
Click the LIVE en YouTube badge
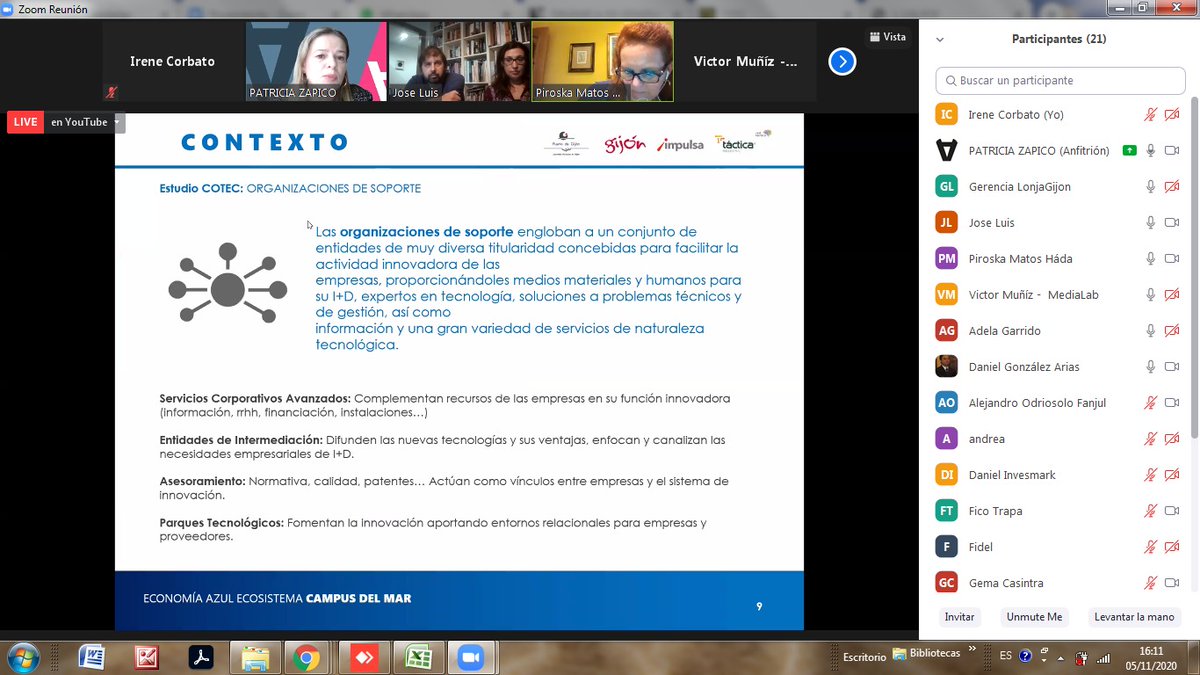tap(24, 121)
